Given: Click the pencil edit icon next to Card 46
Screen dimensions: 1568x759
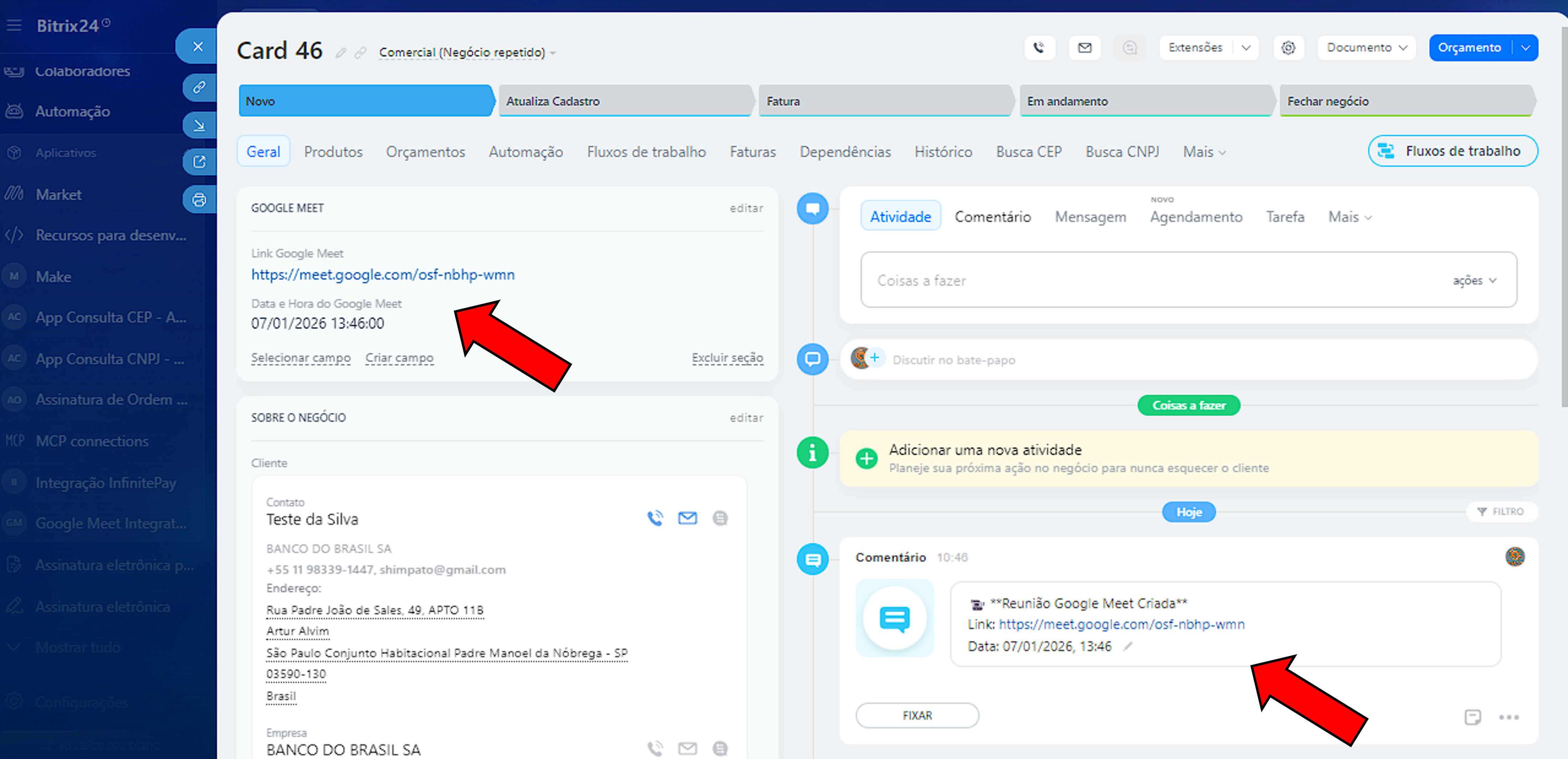Looking at the screenshot, I should 341,53.
